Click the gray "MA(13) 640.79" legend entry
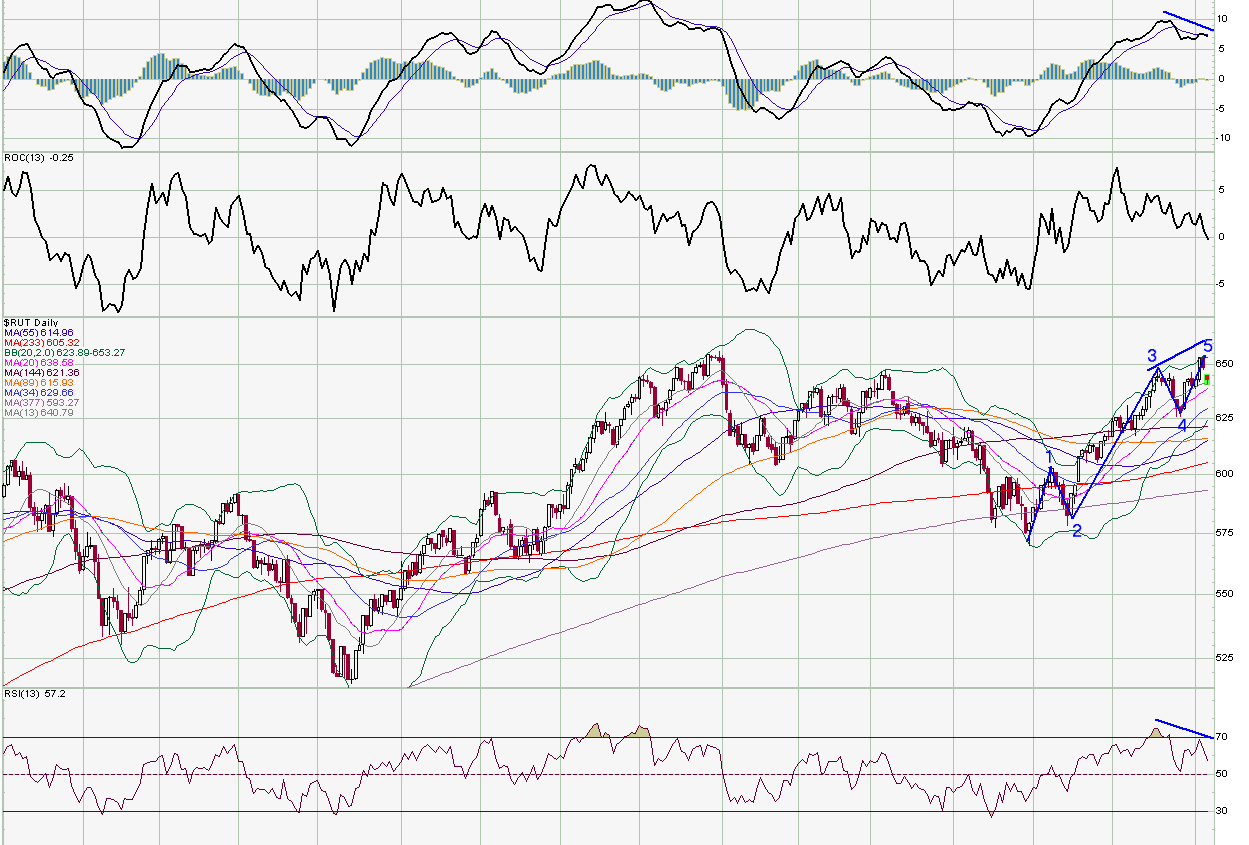1249x845 pixels. 38,412
